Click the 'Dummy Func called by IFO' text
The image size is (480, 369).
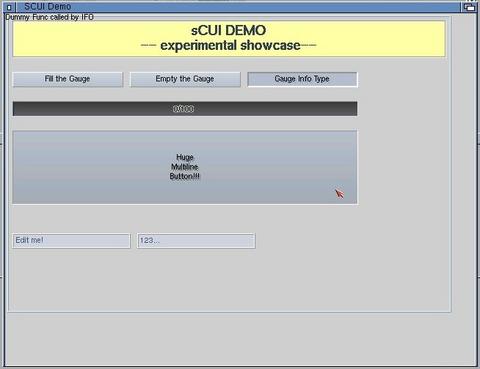coord(49,17)
